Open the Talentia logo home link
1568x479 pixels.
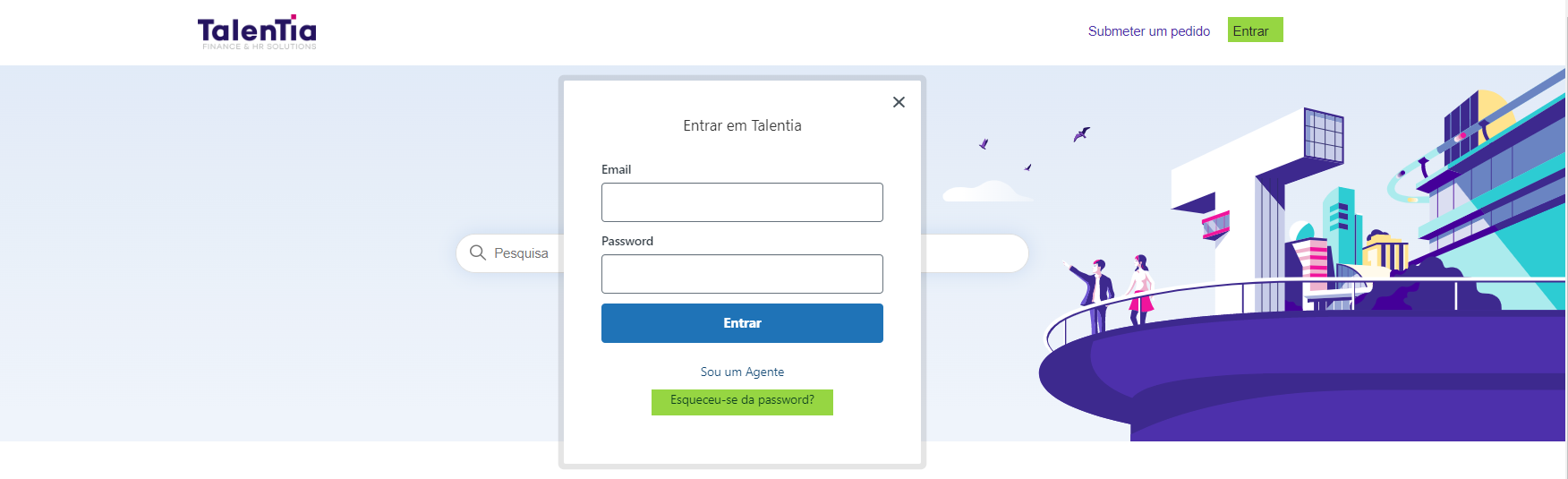click(257, 32)
